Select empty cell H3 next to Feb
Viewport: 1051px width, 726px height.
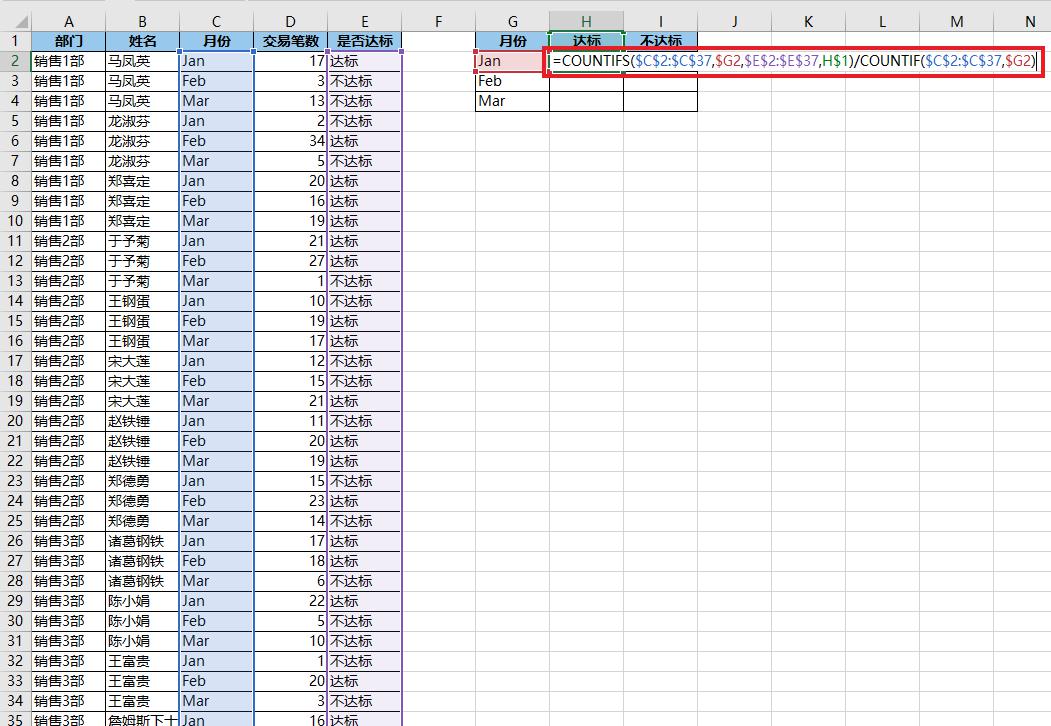[586, 81]
